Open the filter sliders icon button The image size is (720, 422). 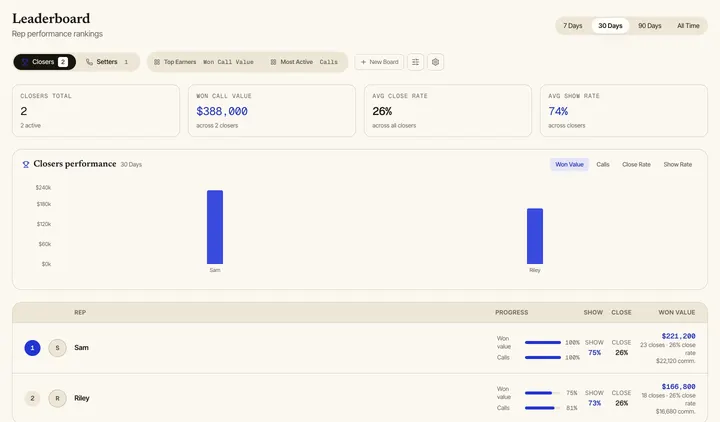(415, 62)
